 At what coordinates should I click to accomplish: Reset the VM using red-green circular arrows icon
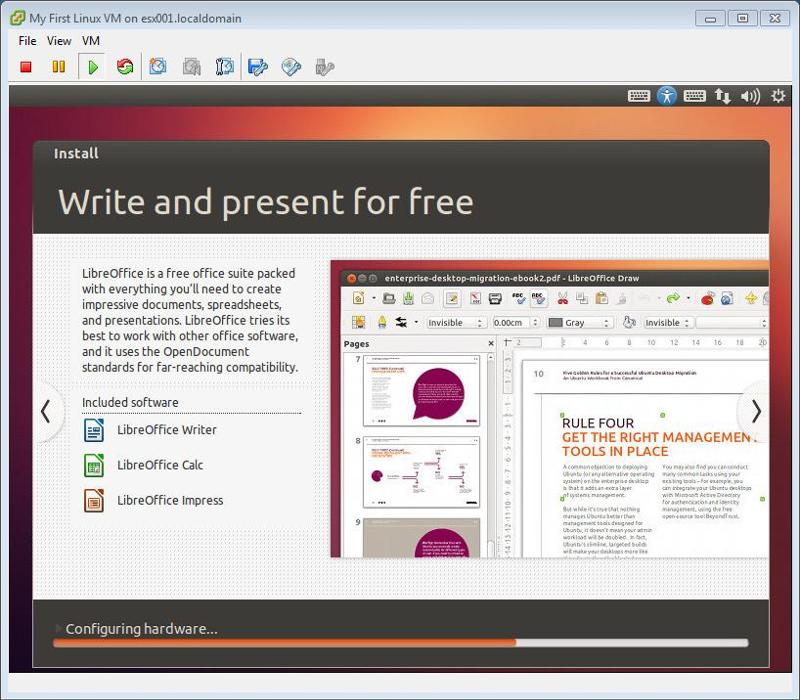click(124, 66)
